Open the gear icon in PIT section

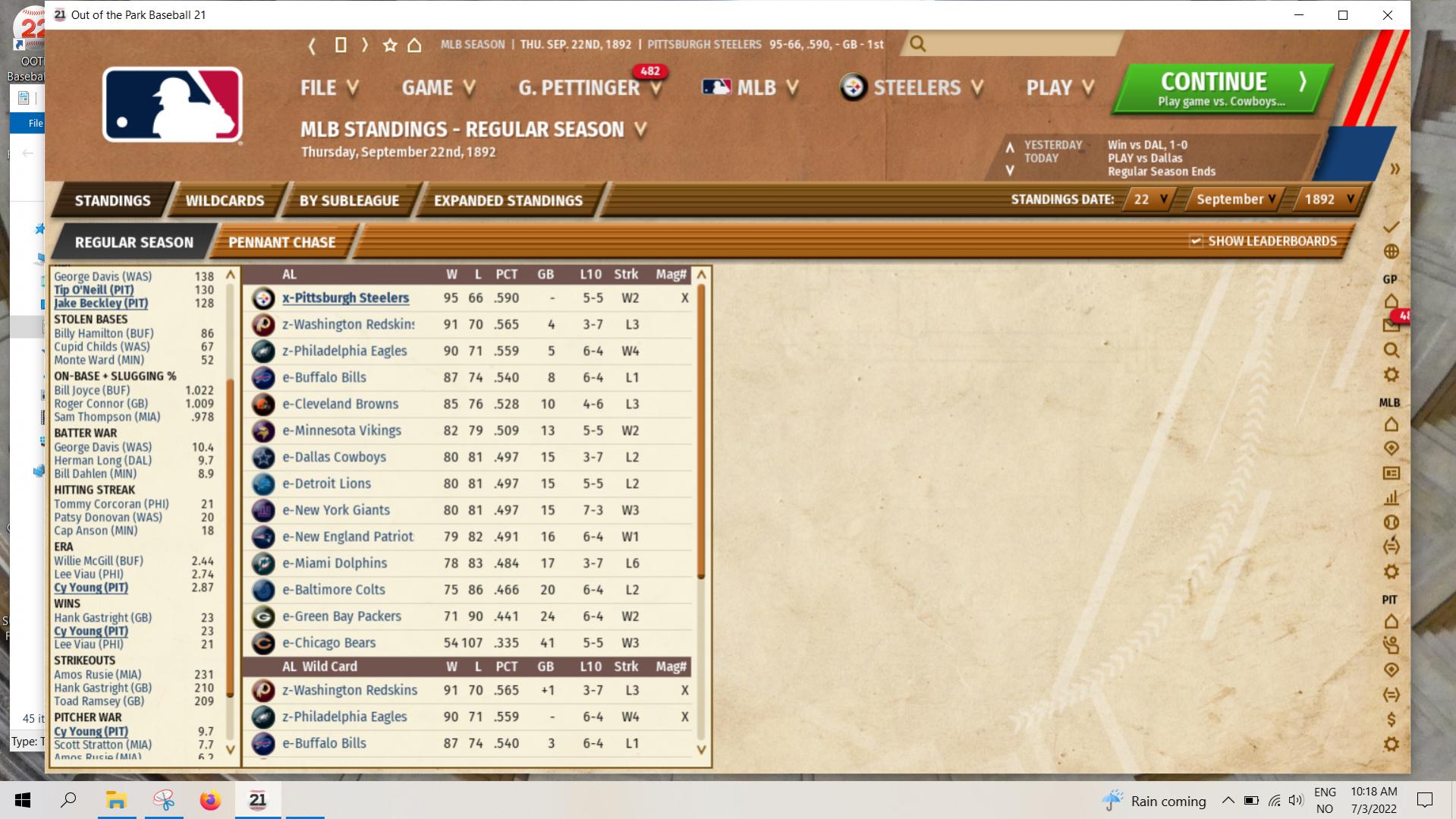point(1391,744)
